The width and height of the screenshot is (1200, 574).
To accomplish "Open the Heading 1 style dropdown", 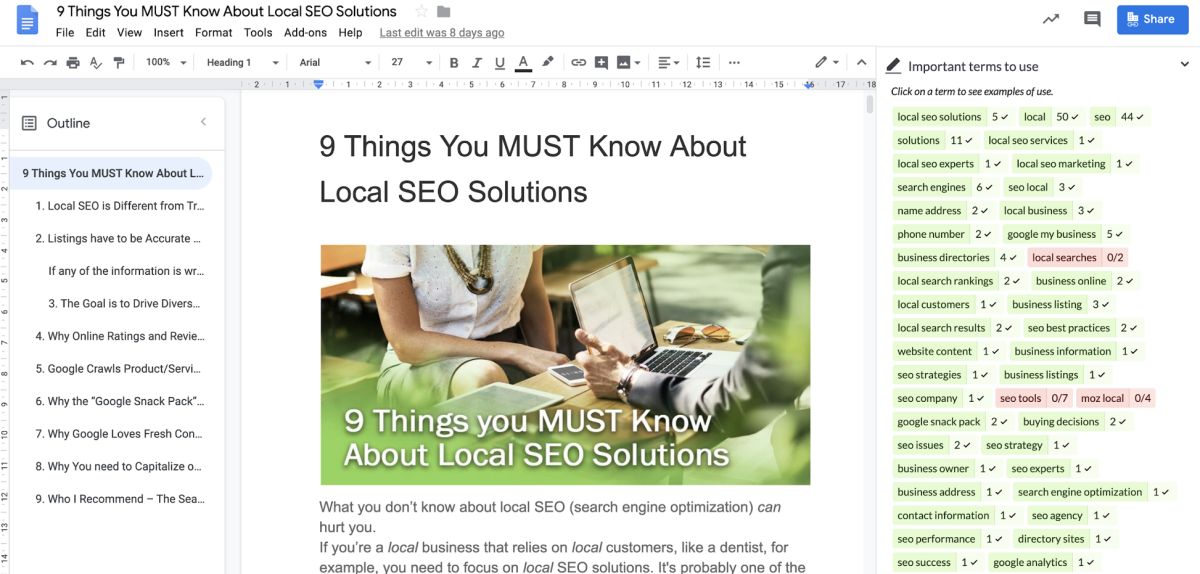I will click(x=242, y=62).
